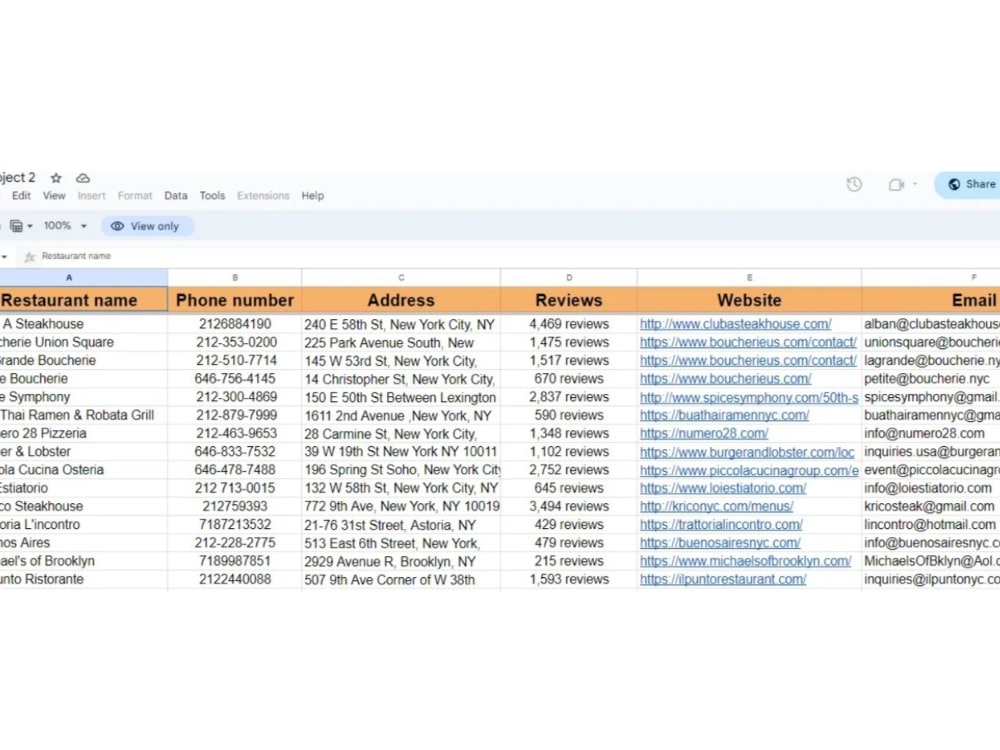Open numero28.com link

click(x=704, y=434)
